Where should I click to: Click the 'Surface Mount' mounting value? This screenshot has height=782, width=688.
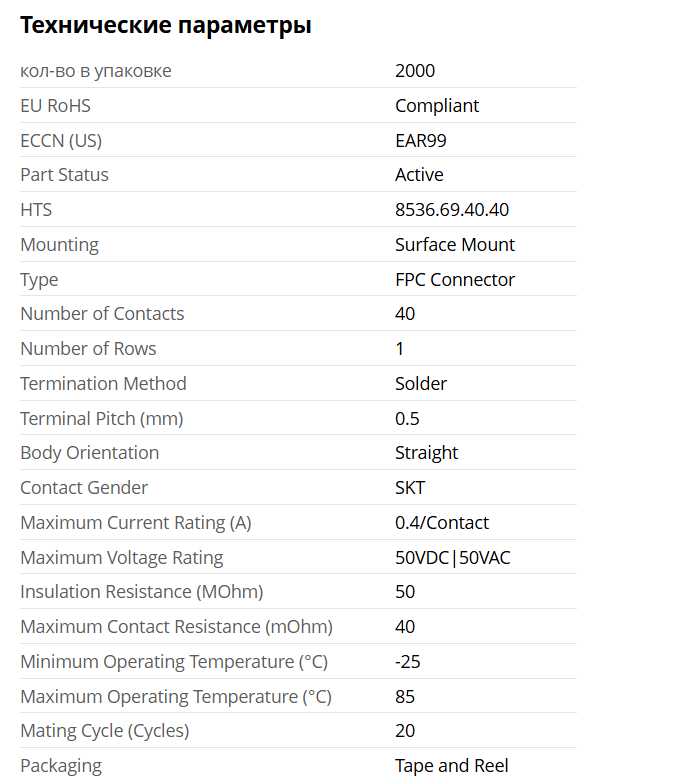[455, 244]
